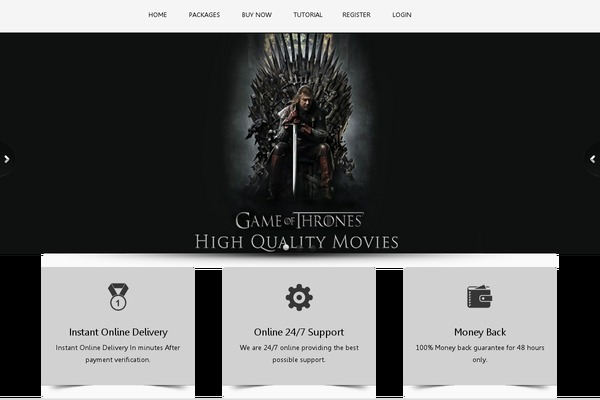Open the TUTORIAL page
Image resolution: width=600 pixels, height=400 pixels.
pyautogui.click(x=308, y=15)
